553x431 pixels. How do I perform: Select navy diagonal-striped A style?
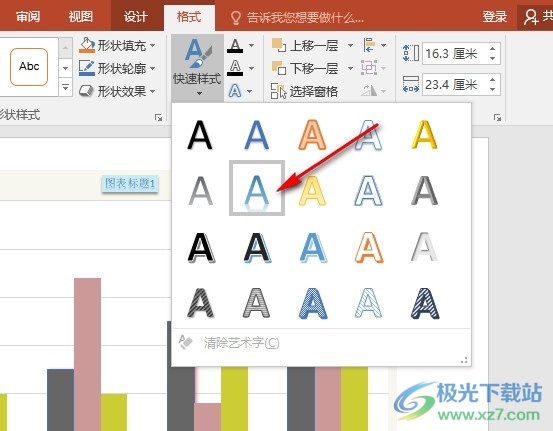(425, 303)
